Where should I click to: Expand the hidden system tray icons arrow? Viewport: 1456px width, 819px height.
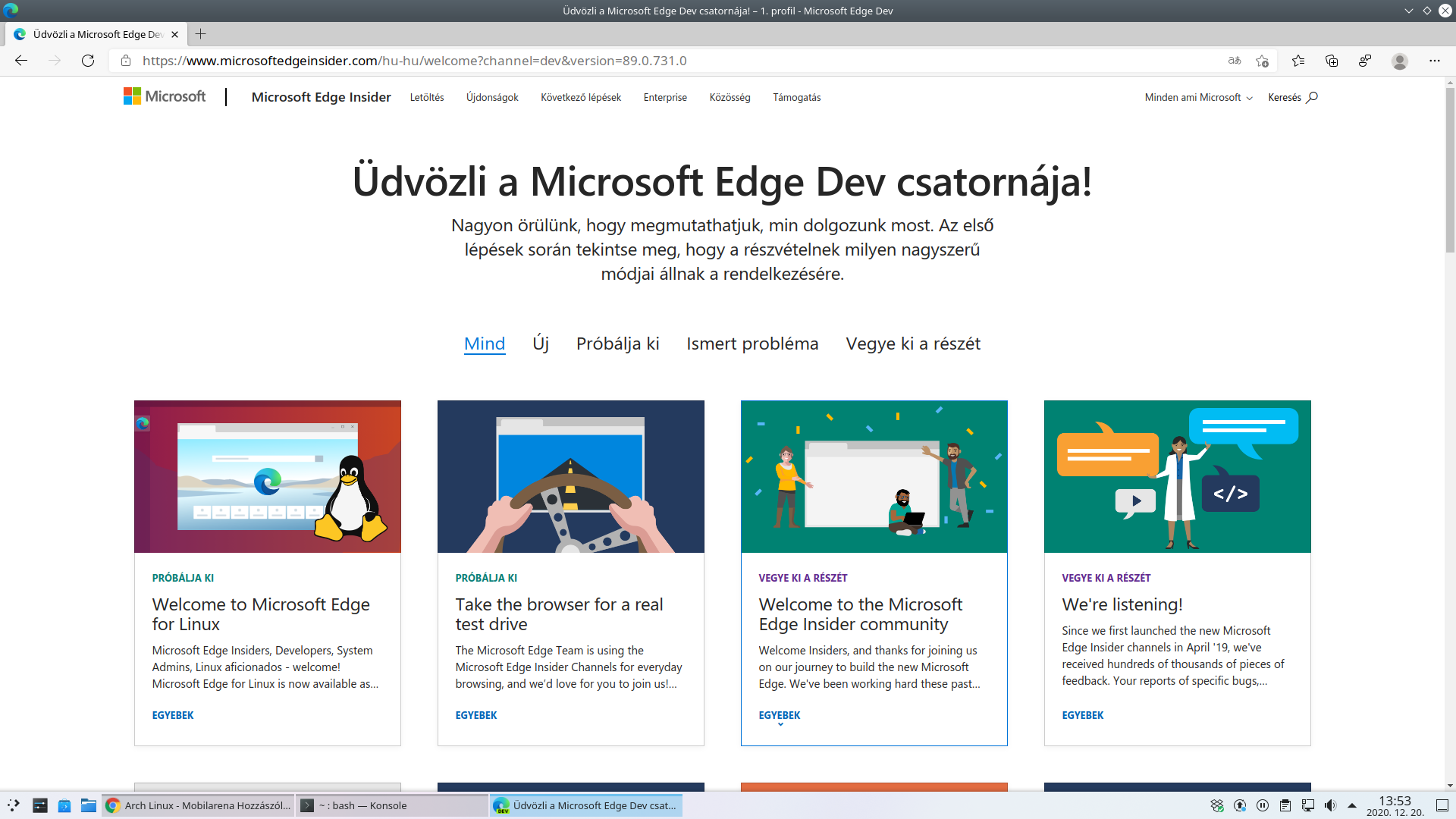click(1351, 805)
